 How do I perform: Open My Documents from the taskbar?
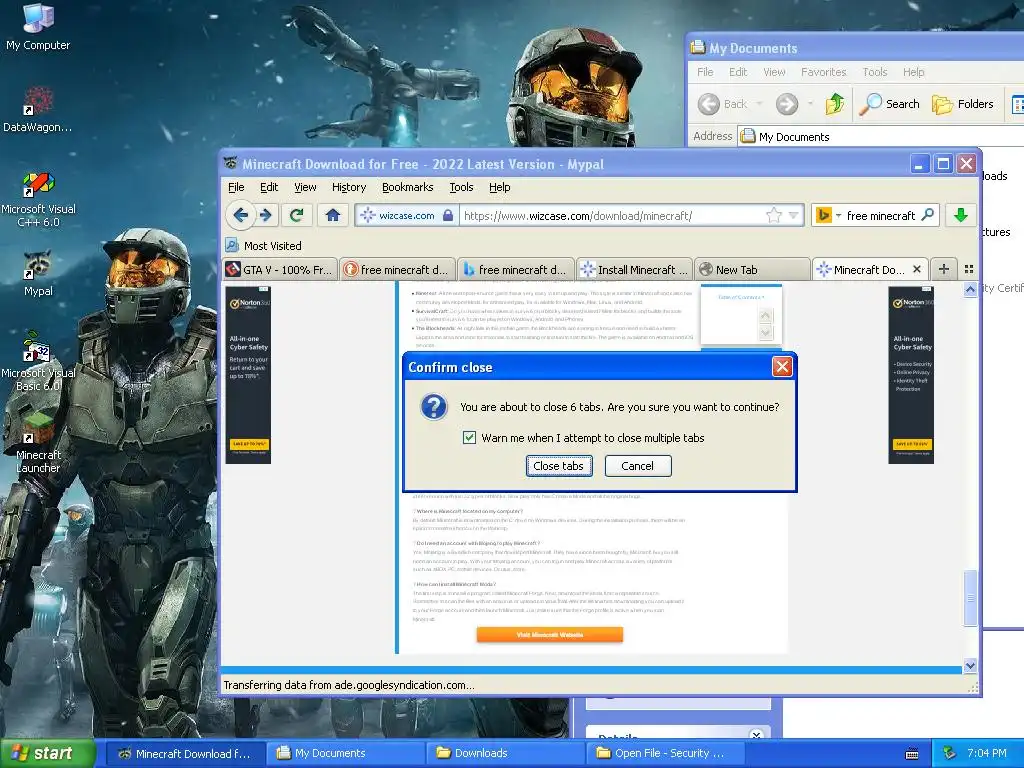coord(345,753)
